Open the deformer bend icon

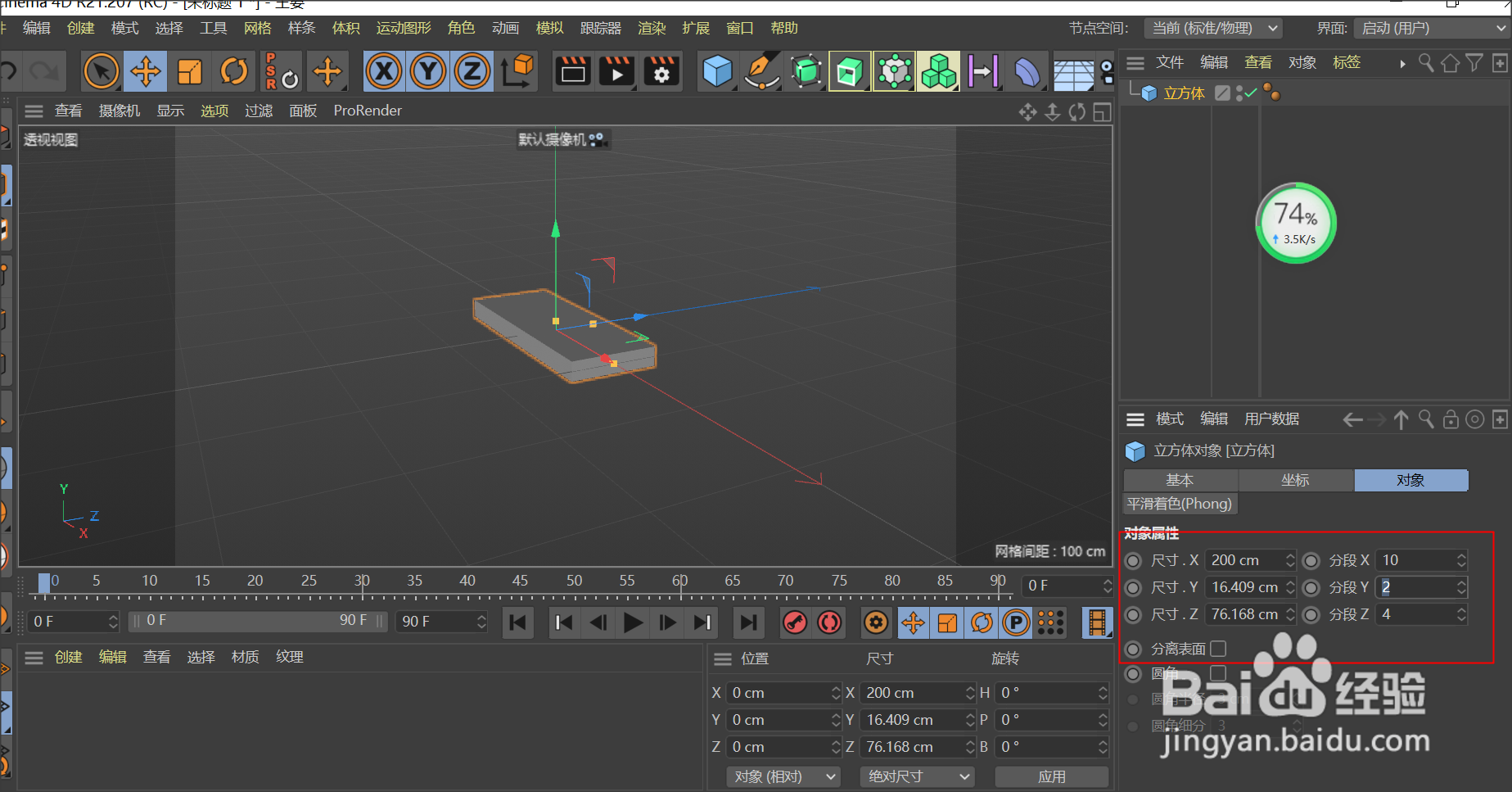coord(1027,71)
